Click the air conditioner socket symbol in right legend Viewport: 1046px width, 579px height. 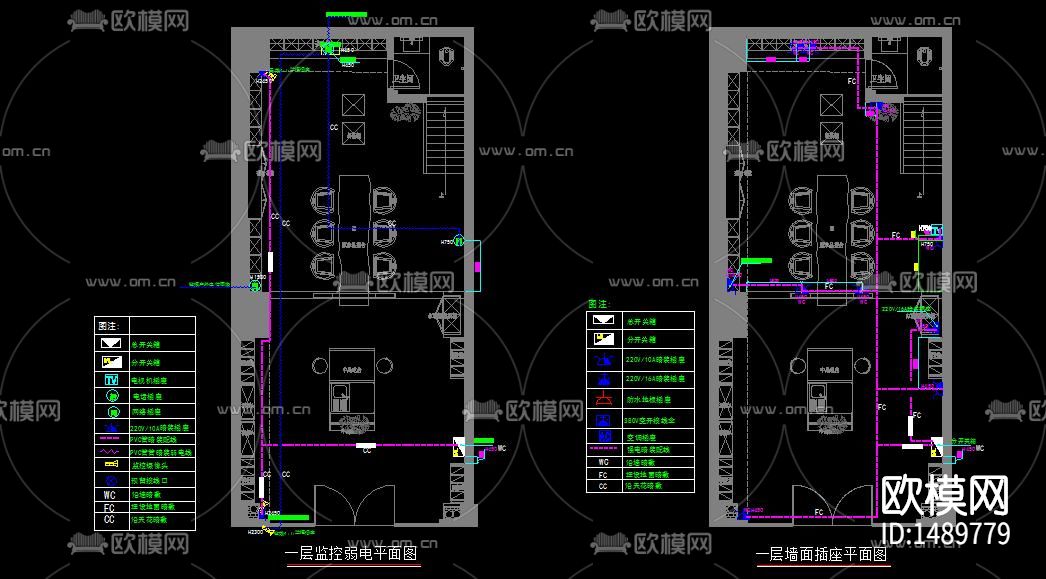[603, 435]
